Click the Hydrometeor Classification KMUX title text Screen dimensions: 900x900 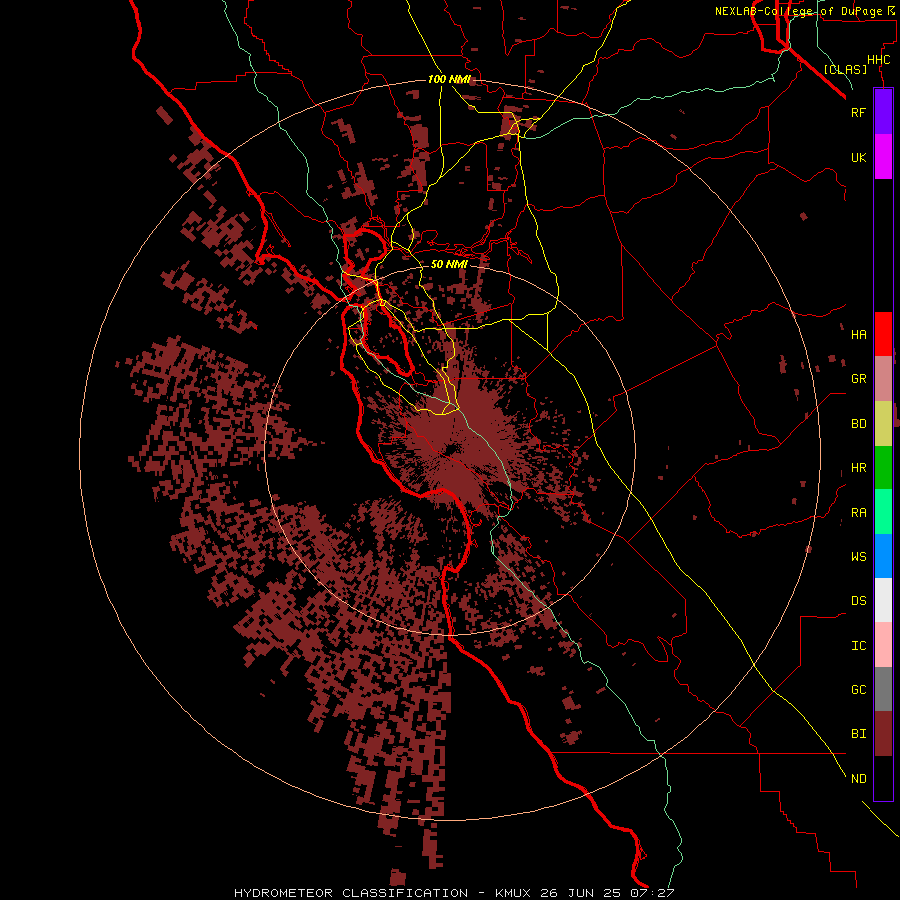(x=454, y=893)
